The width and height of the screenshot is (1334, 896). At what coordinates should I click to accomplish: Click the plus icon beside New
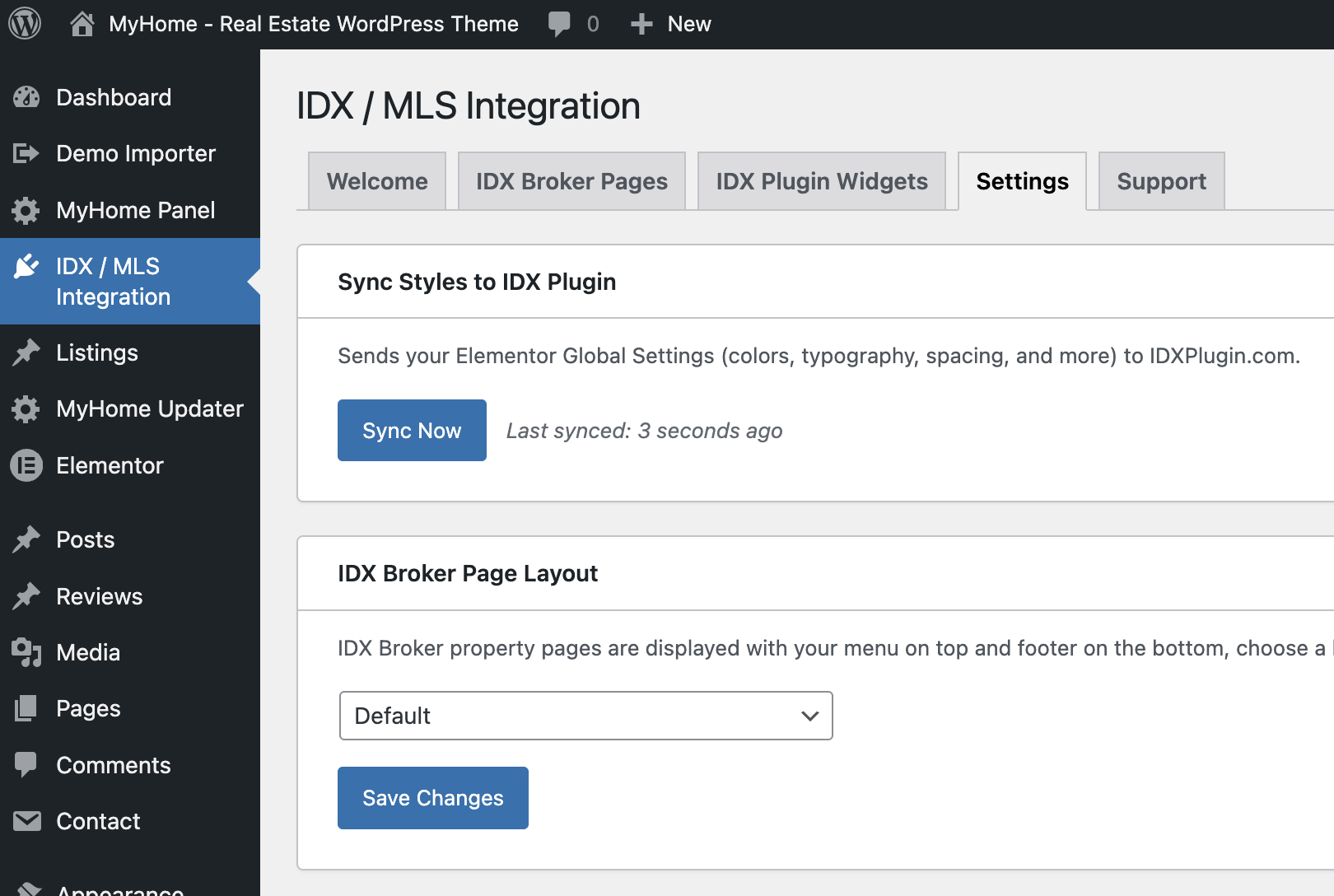tap(641, 24)
